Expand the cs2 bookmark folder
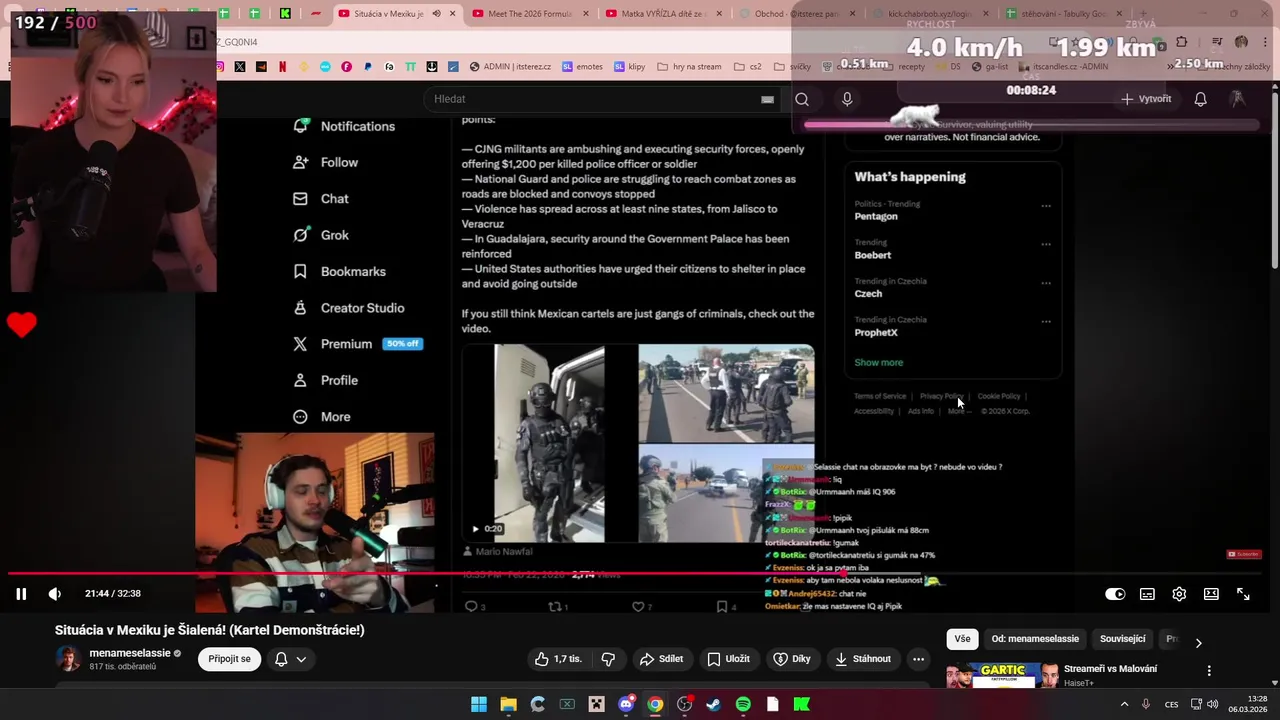1280x720 pixels. pos(747,67)
